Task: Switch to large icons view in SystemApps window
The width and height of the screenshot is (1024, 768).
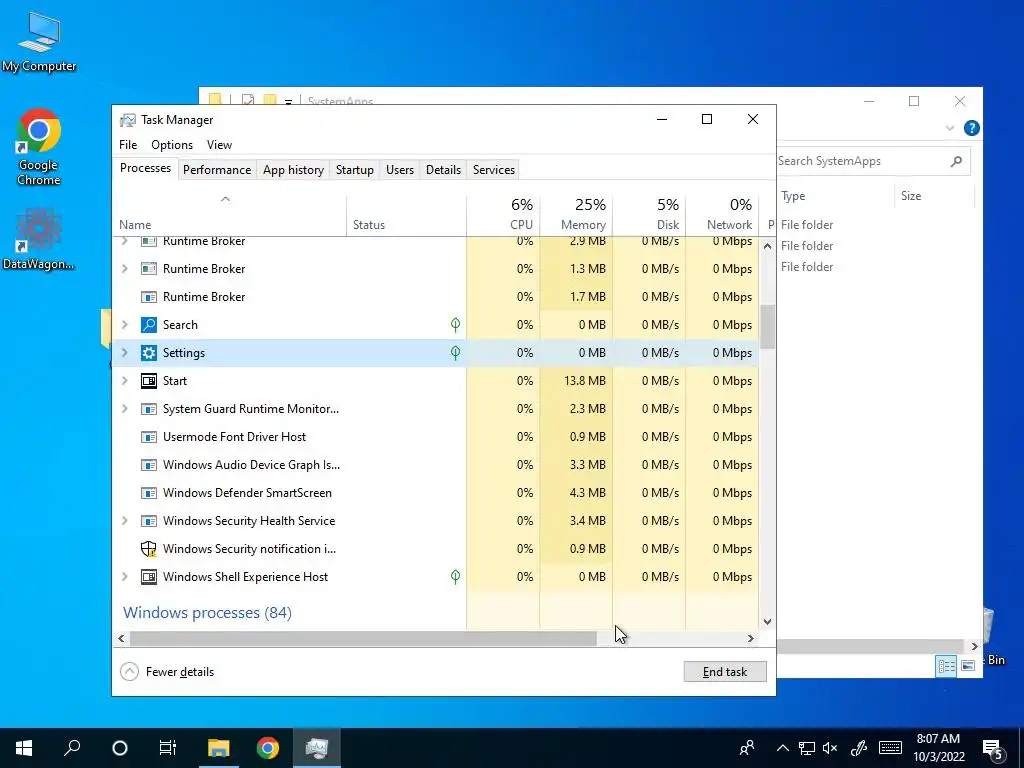Action: pos(968,665)
